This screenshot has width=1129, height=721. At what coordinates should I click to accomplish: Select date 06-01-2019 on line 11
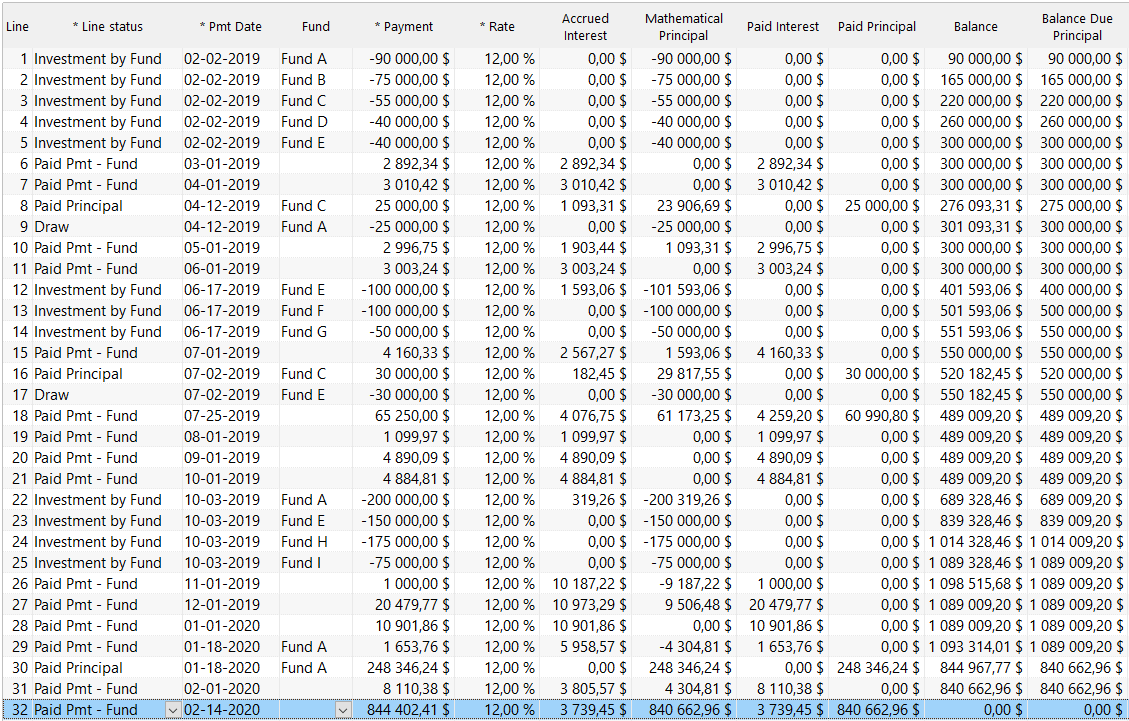pyautogui.click(x=222, y=269)
